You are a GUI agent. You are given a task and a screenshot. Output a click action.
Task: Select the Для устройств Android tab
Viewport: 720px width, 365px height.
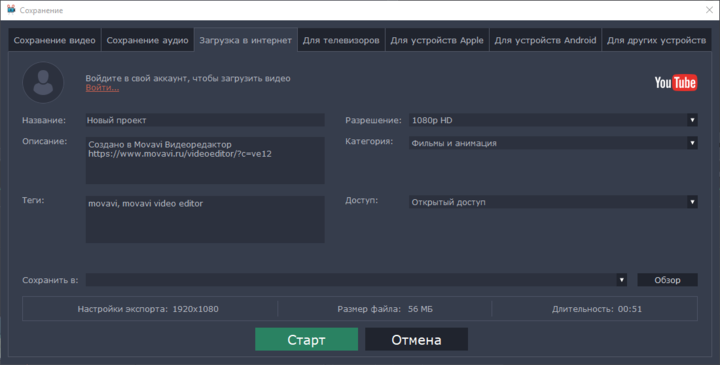546,40
